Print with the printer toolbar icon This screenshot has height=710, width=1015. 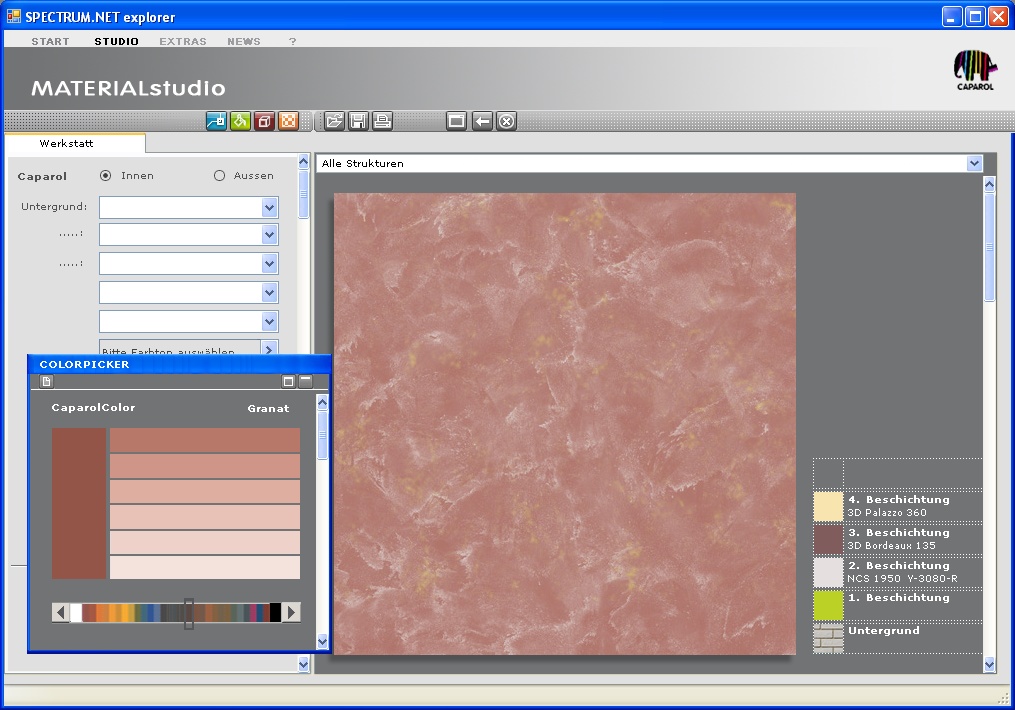382,121
